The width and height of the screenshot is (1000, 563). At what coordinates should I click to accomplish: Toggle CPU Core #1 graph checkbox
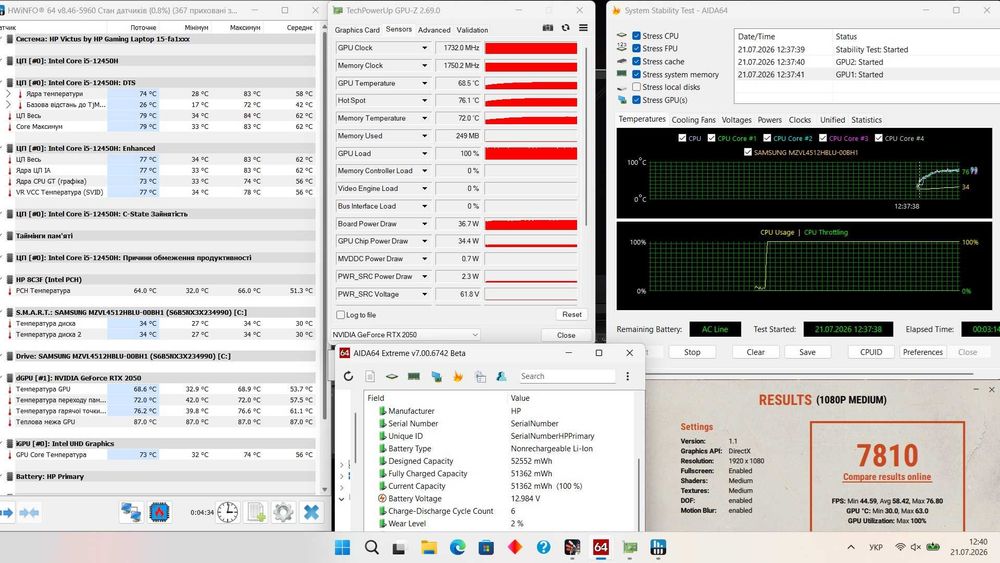click(711, 138)
